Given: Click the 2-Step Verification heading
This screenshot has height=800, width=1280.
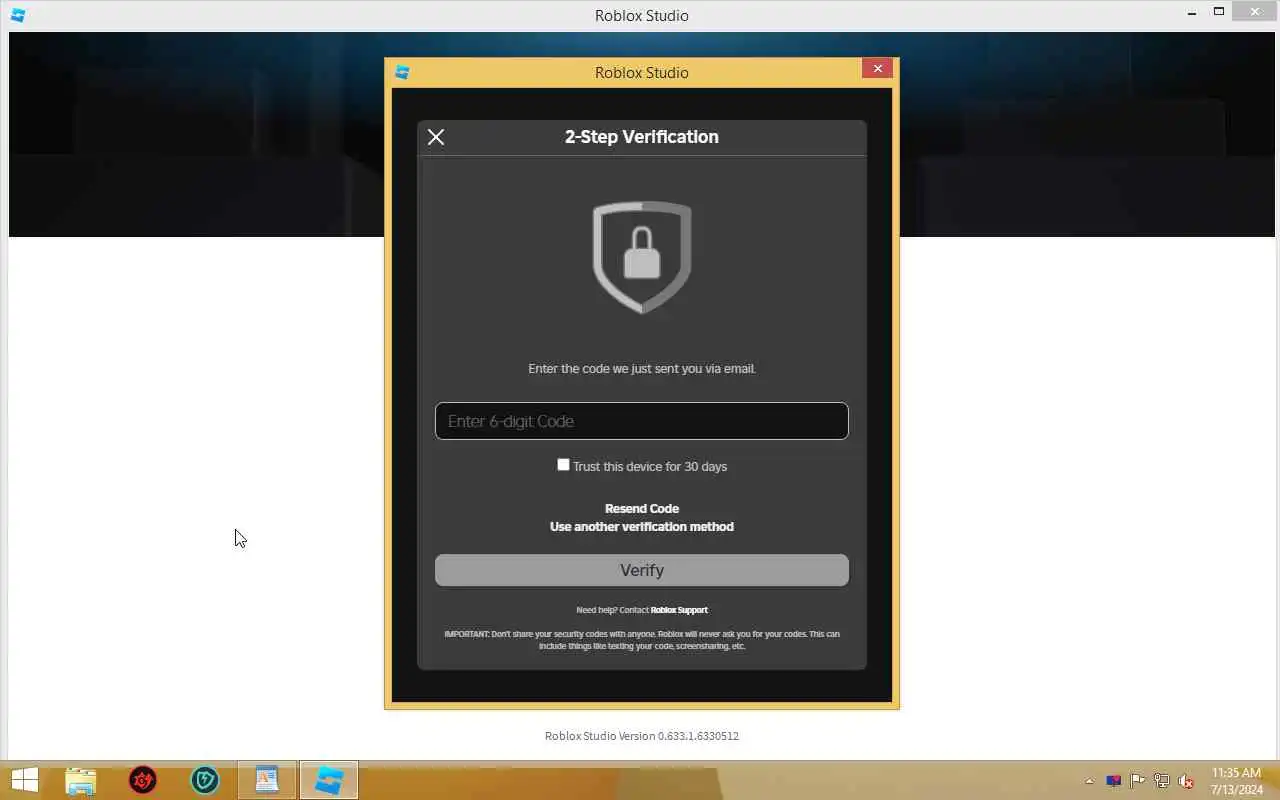Looking at the screenshot, I should 642,137.
